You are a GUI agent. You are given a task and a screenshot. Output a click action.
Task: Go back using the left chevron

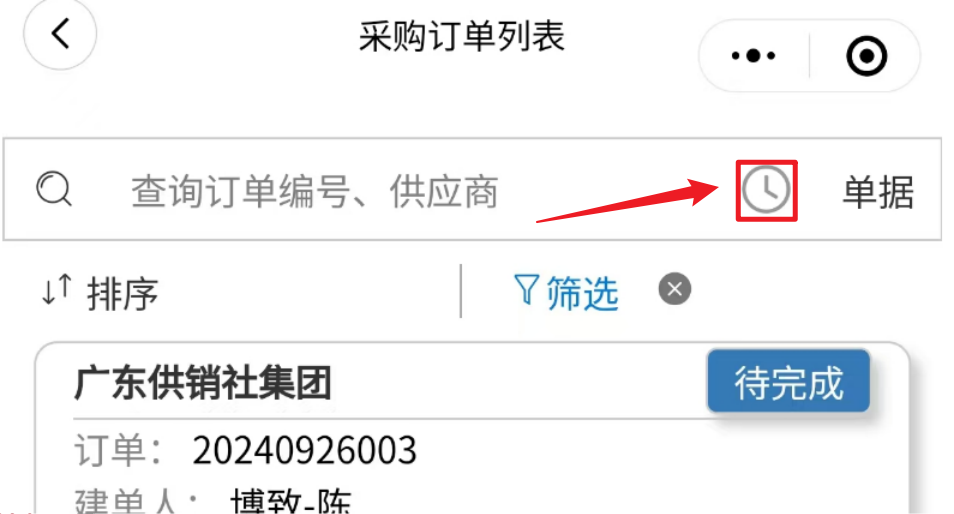pos(60,33)
